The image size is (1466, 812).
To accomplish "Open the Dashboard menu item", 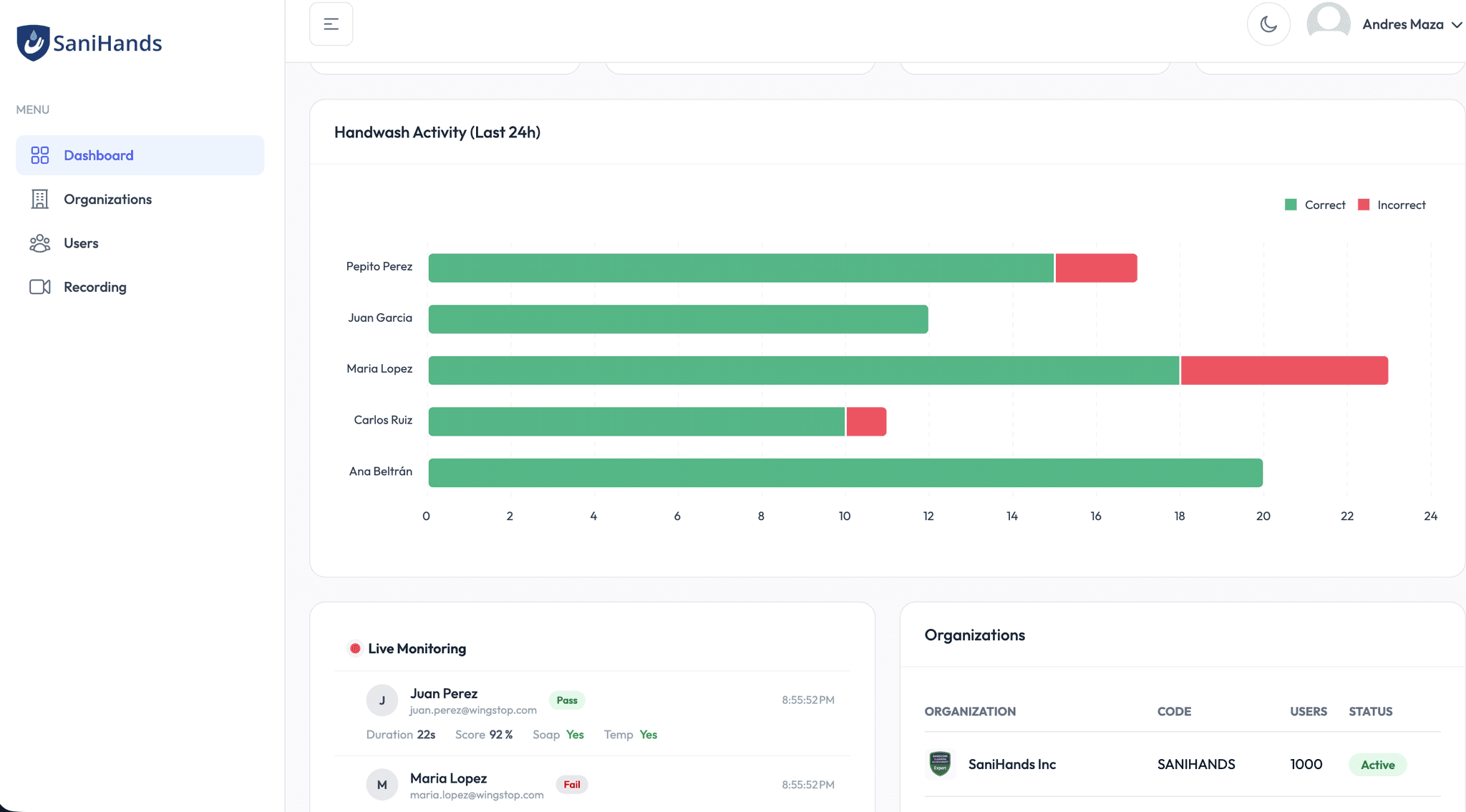I will [x=140, y=155].
